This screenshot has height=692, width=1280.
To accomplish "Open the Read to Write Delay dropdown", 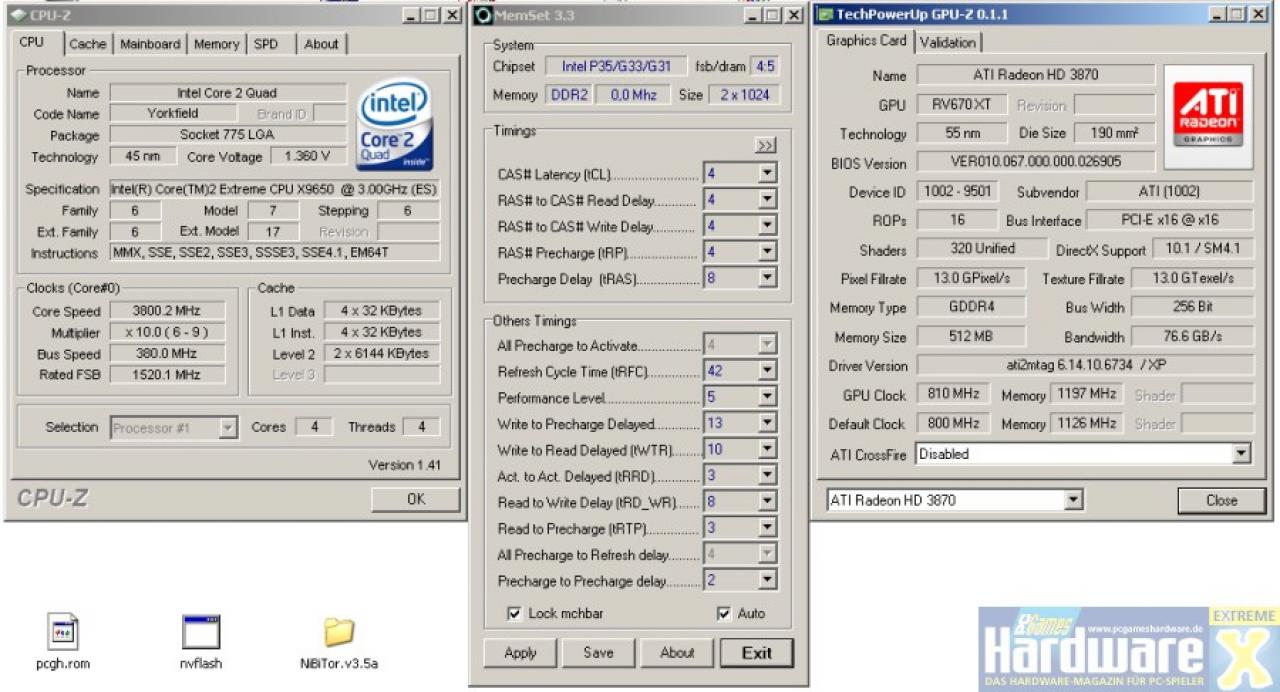I will (x=767, y=501).
